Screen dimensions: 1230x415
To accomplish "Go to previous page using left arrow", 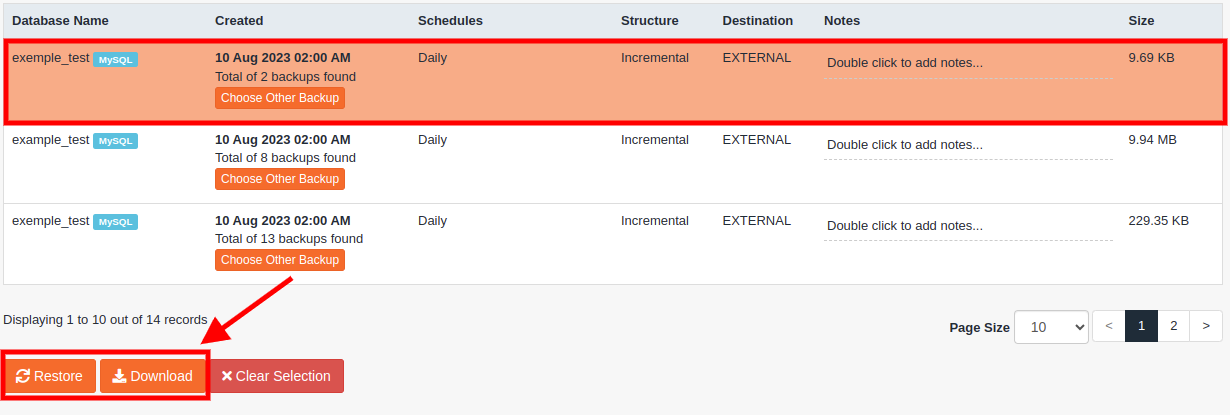I will pyautogui.click(x=1108, y=326).
